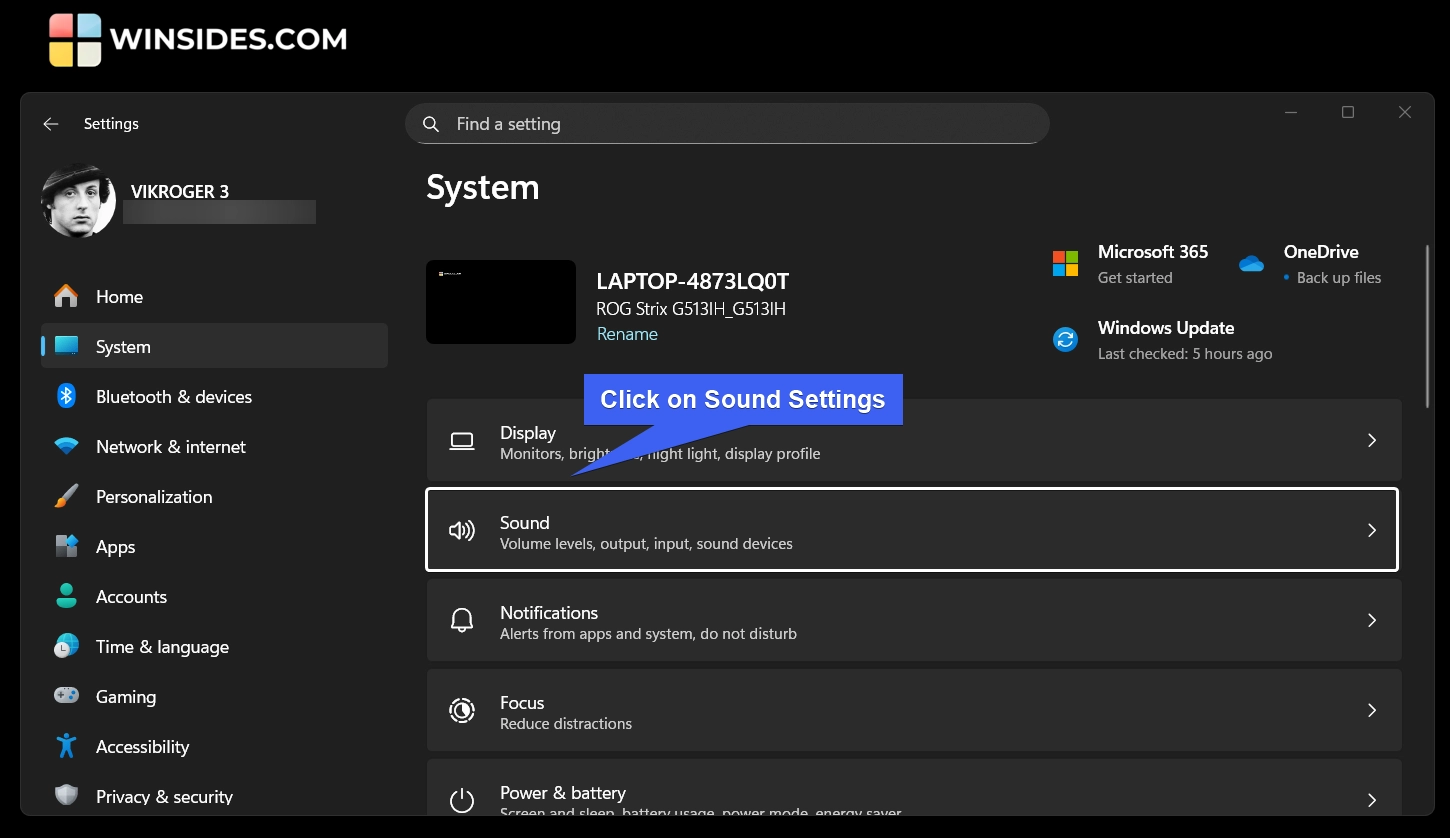Open the Focus settings chevron
1450x838 pixels.
coord(1372,711)
